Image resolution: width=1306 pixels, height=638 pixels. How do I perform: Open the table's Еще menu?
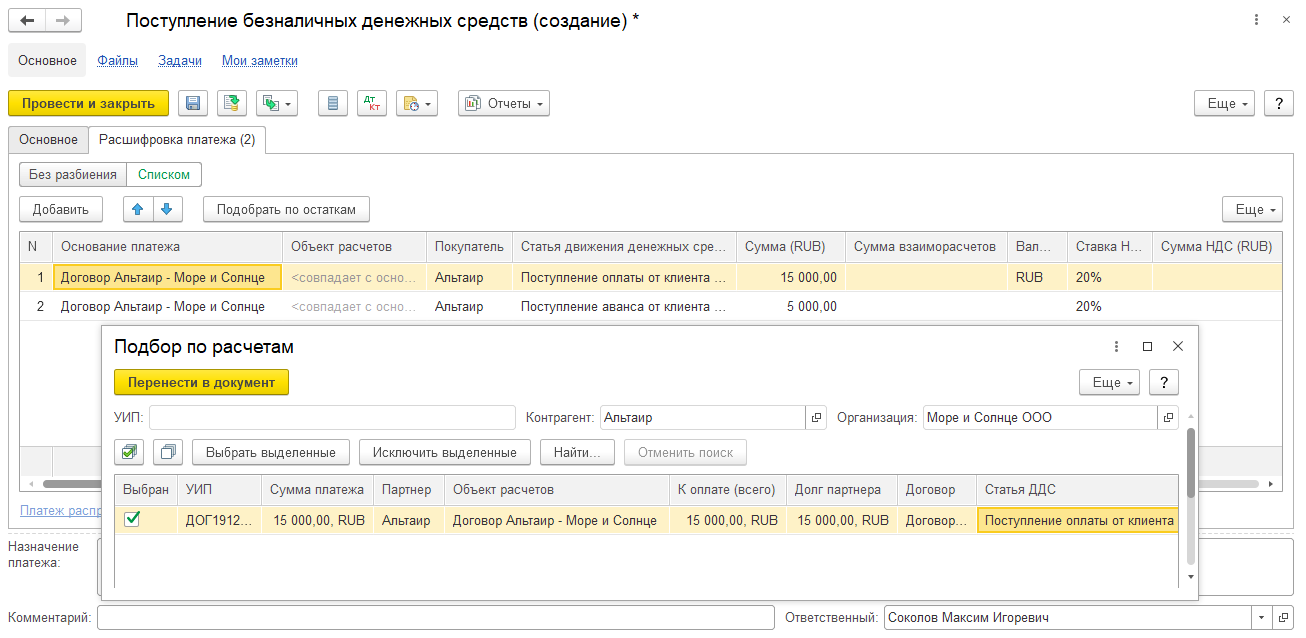(1253, 209)
